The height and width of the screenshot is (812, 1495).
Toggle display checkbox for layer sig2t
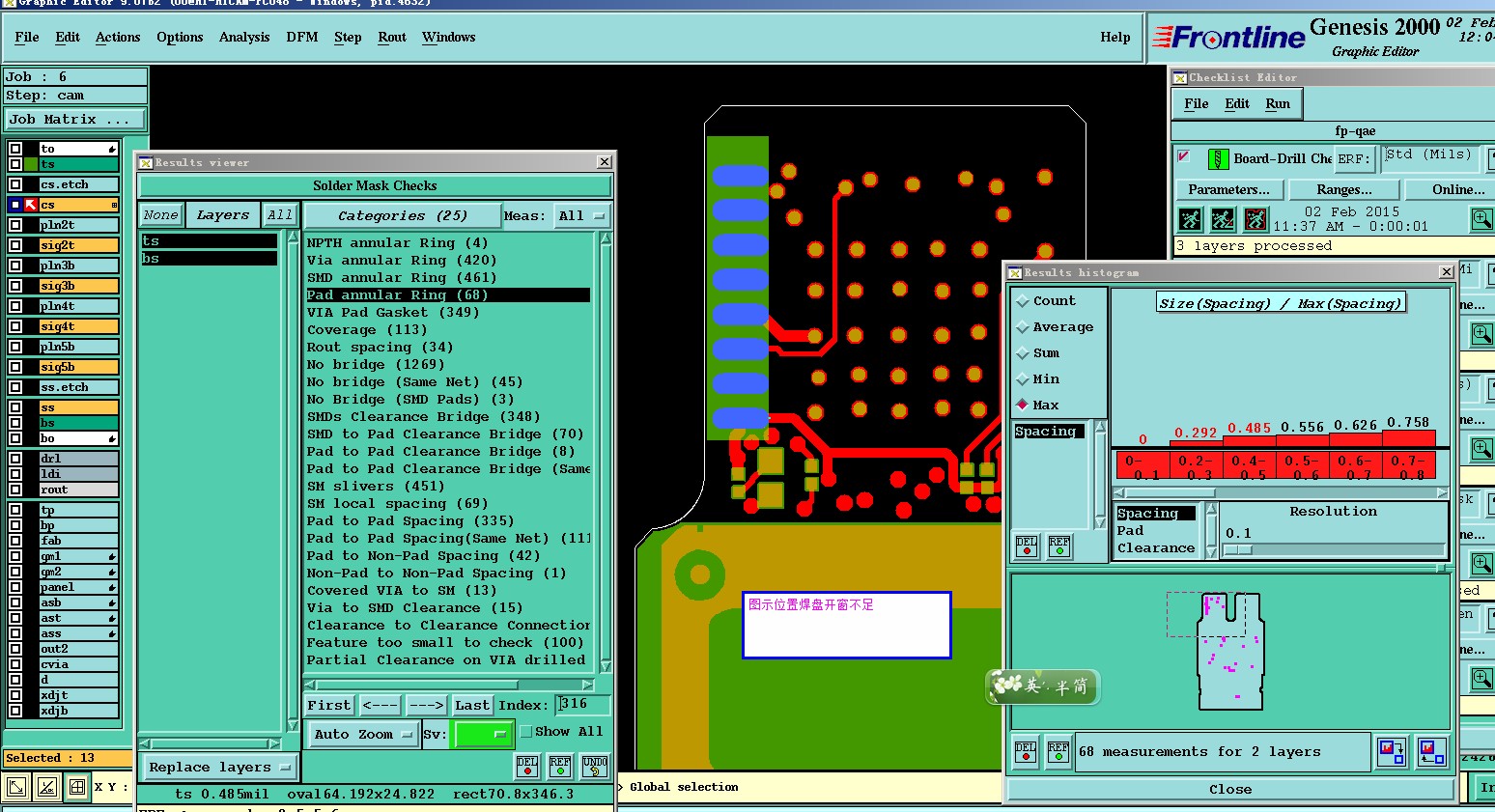(x=15, y=245)
